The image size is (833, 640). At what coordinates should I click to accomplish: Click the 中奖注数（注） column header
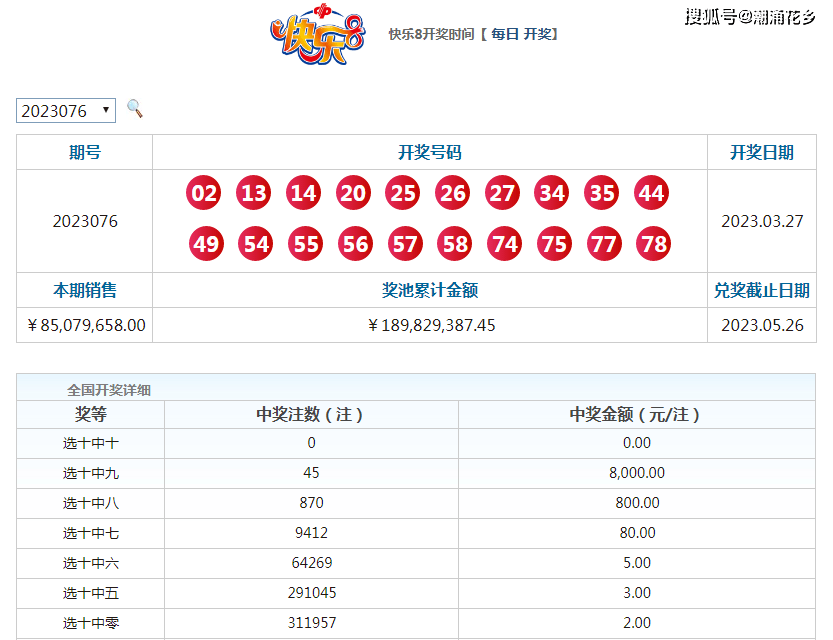[310, 414]
